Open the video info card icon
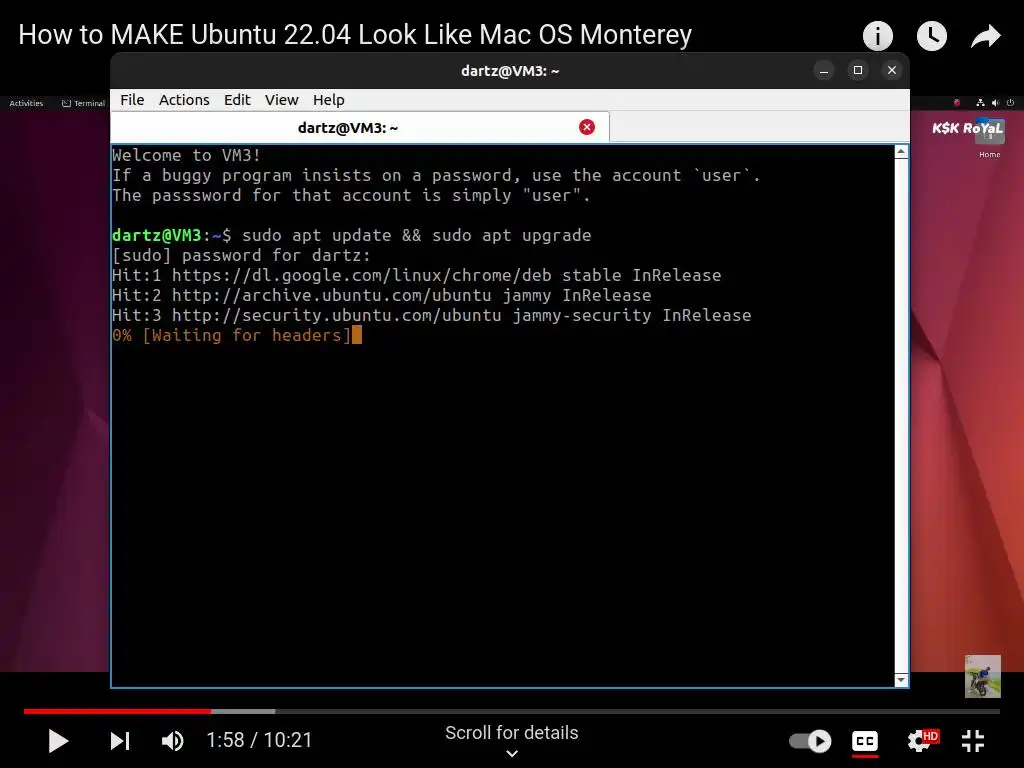This screenshot has width=1024, height=768. tap(878, 36)
